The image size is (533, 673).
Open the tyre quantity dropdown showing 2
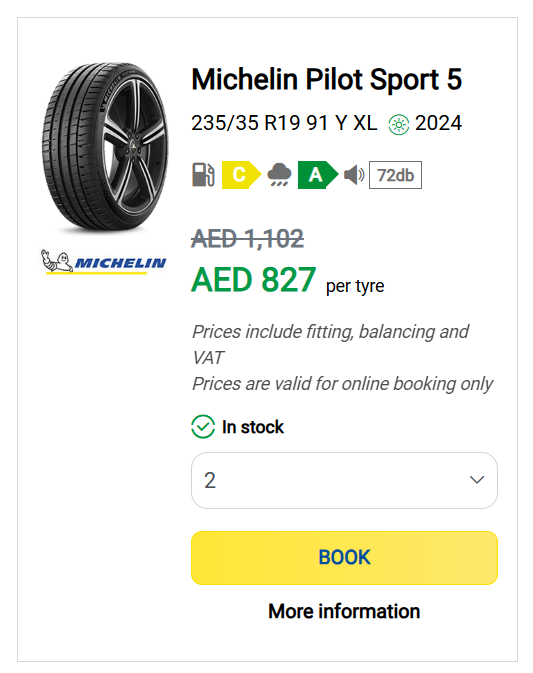pyautogui.click(x=344, y=480)
